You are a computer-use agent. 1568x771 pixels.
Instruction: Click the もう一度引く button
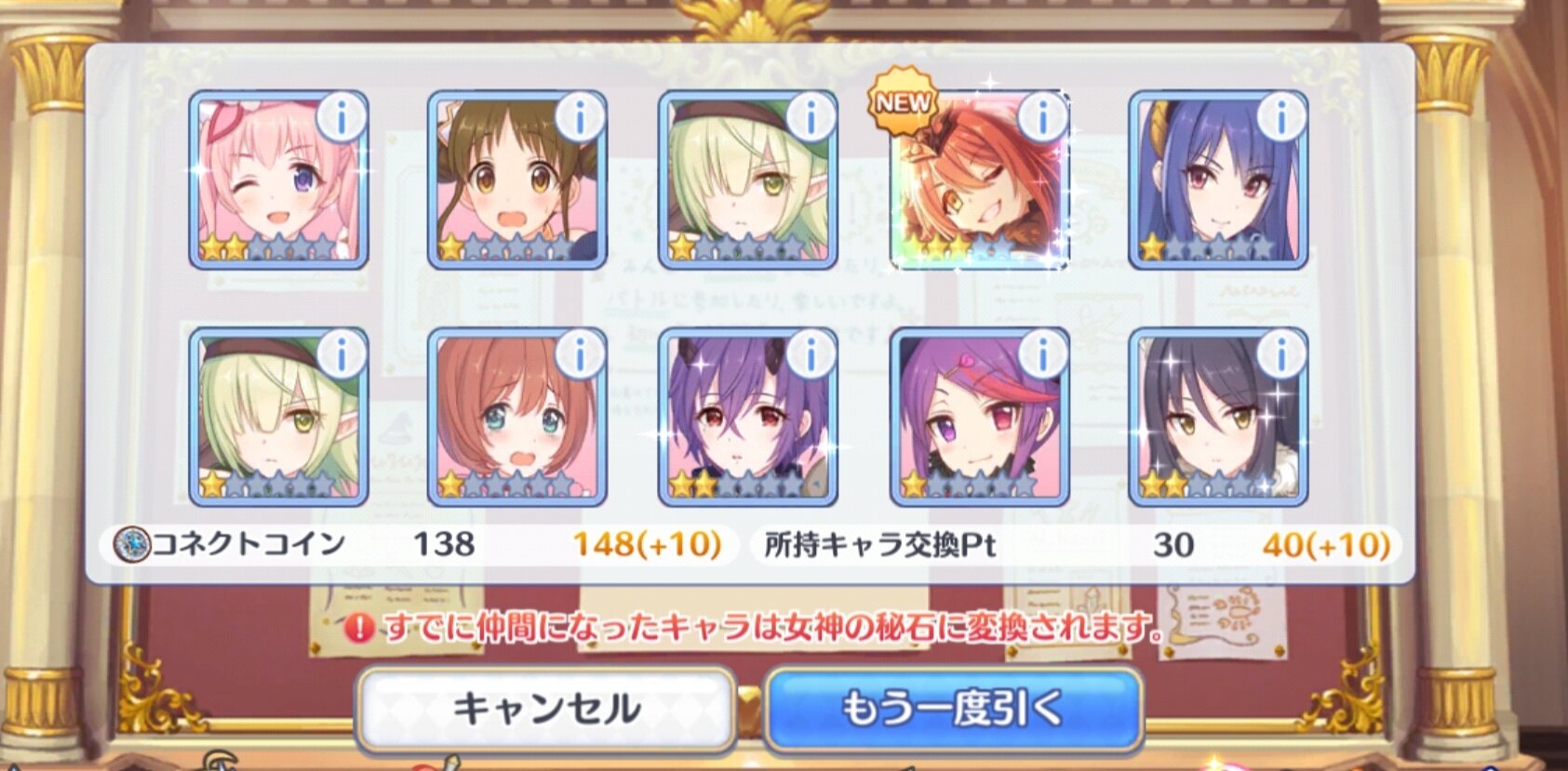[953, 710]
